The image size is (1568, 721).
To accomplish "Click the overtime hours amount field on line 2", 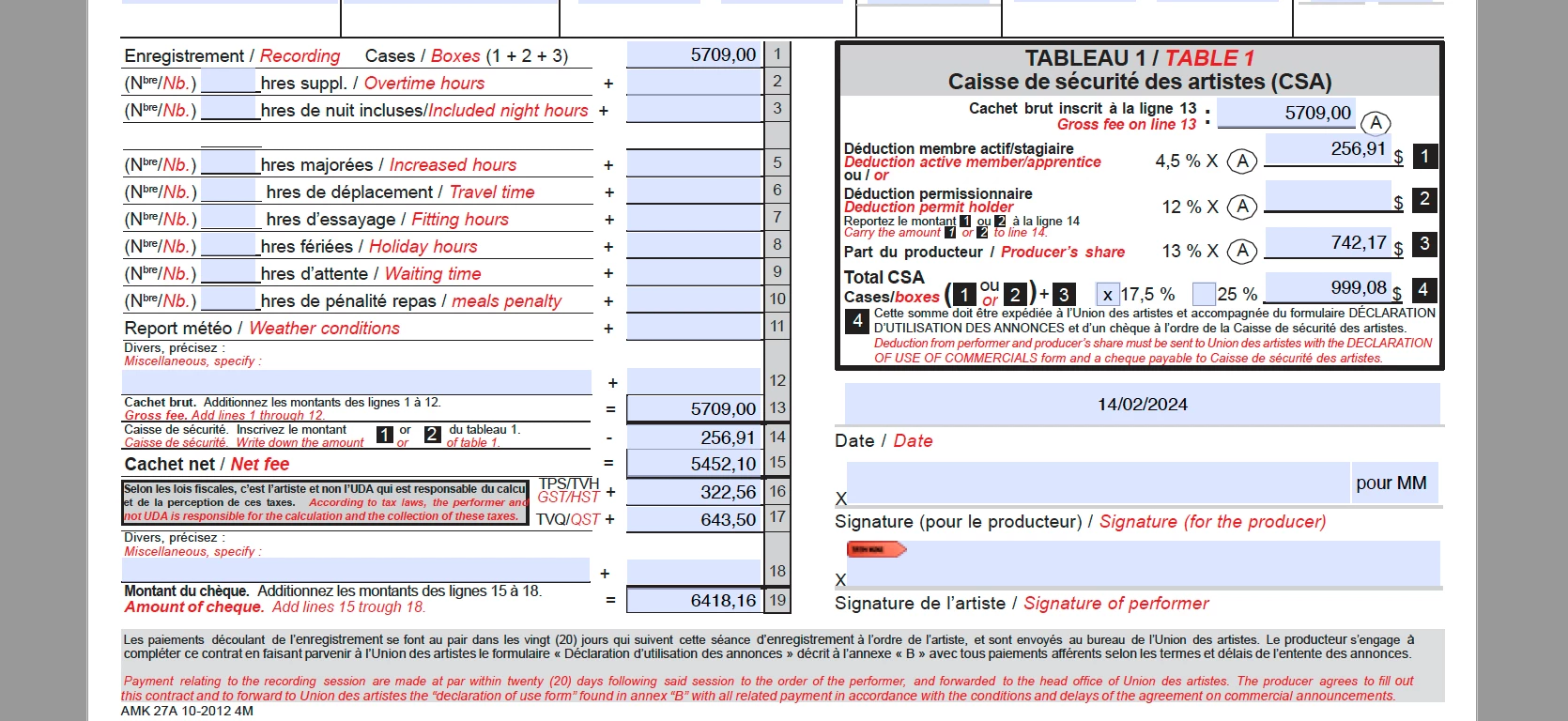I will pos(694,82).
